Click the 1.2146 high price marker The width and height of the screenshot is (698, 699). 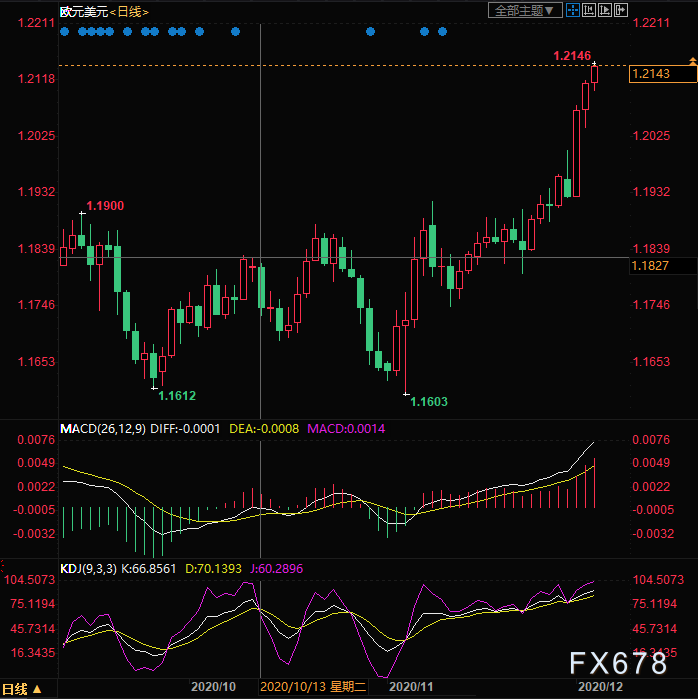click(570, 54)
